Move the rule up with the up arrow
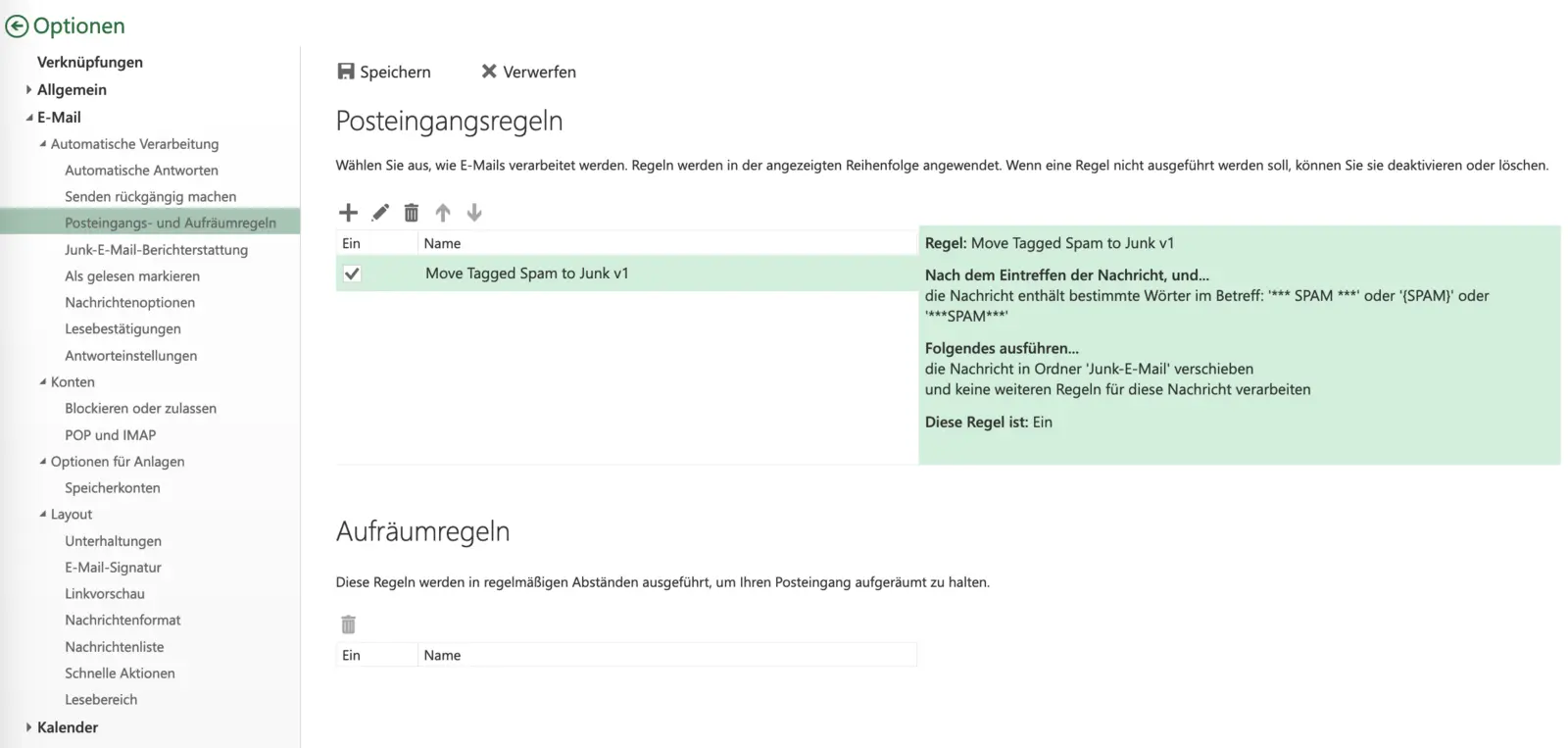The width and height of the screenshot is (1568, 748). point(443,213)
